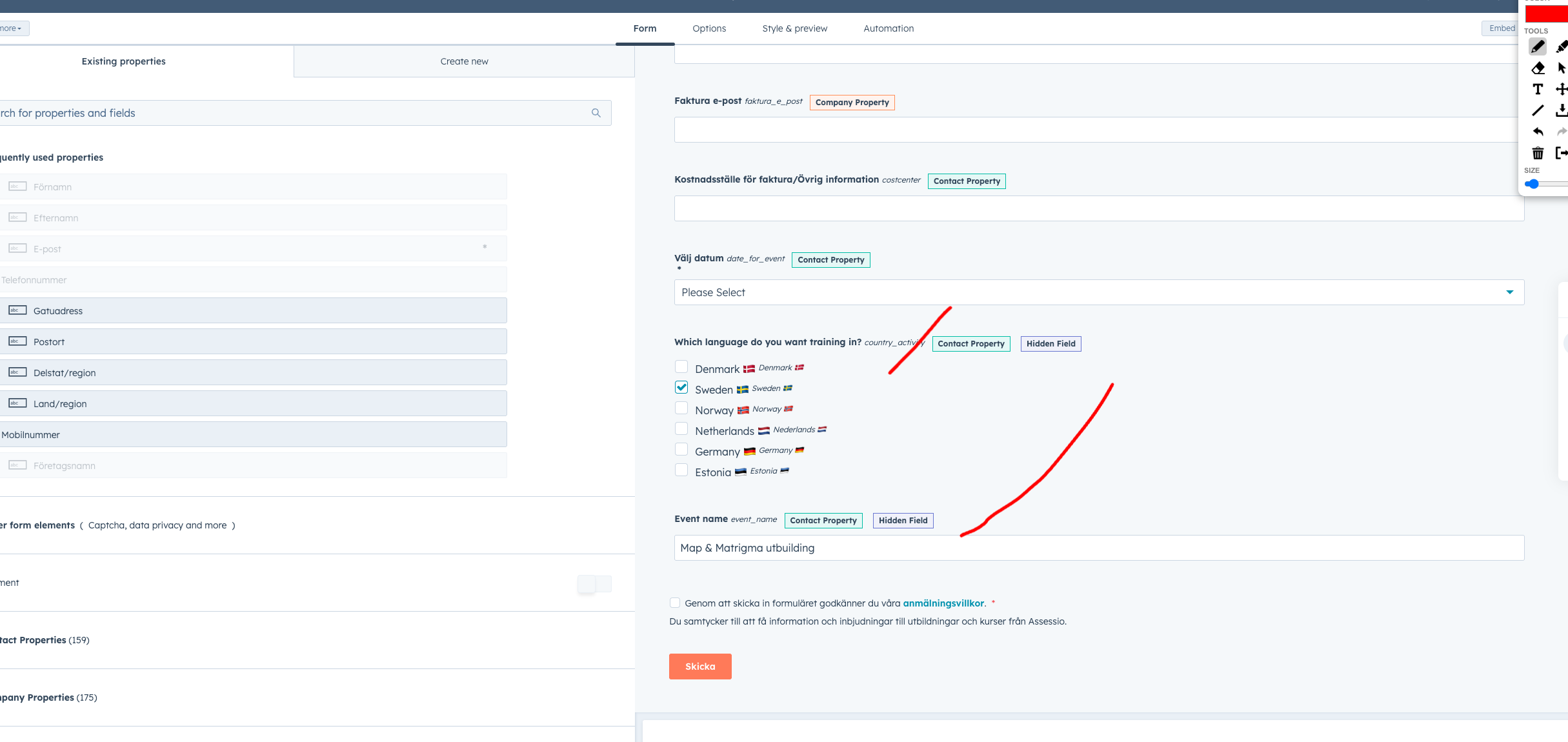Expand Contact Properties (159) section
The height and width of the screenshot is (742, 1568).
coord(45,640)
